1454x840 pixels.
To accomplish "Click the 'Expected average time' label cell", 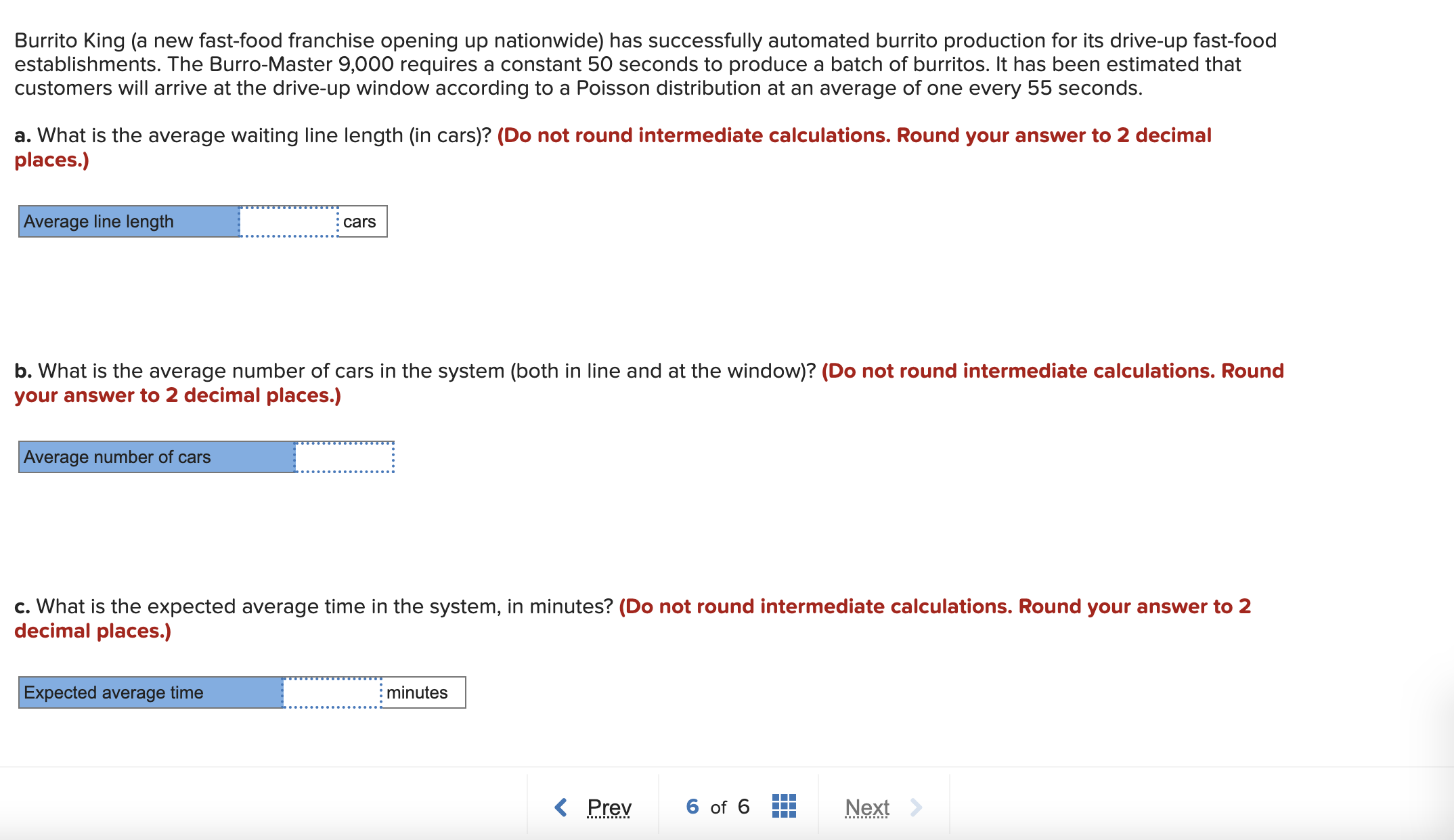I will 151,692.
